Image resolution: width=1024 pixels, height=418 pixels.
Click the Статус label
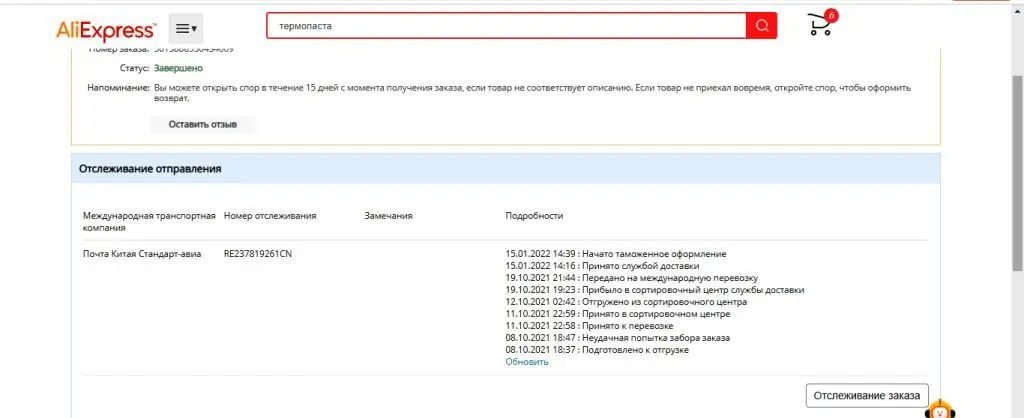[x=135, y=68]
